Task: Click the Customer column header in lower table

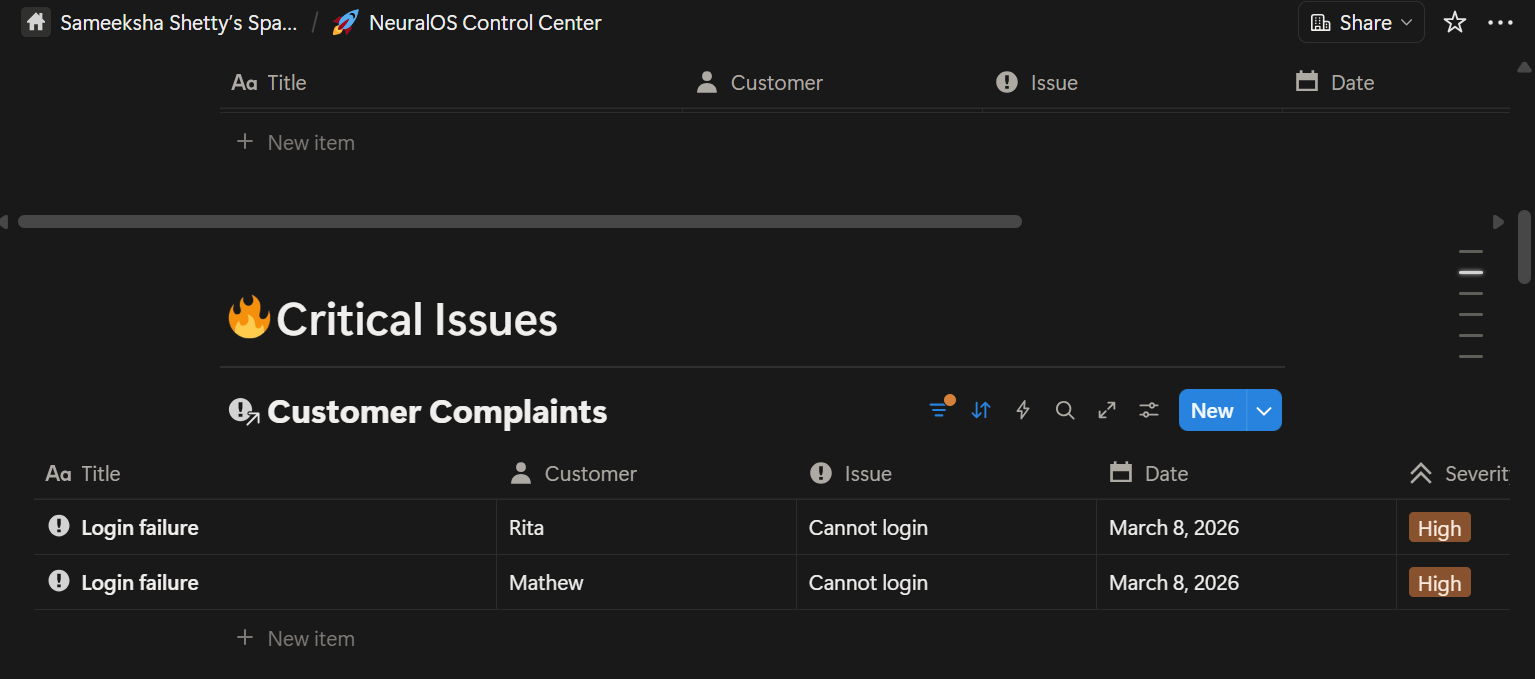Action: 590,474
